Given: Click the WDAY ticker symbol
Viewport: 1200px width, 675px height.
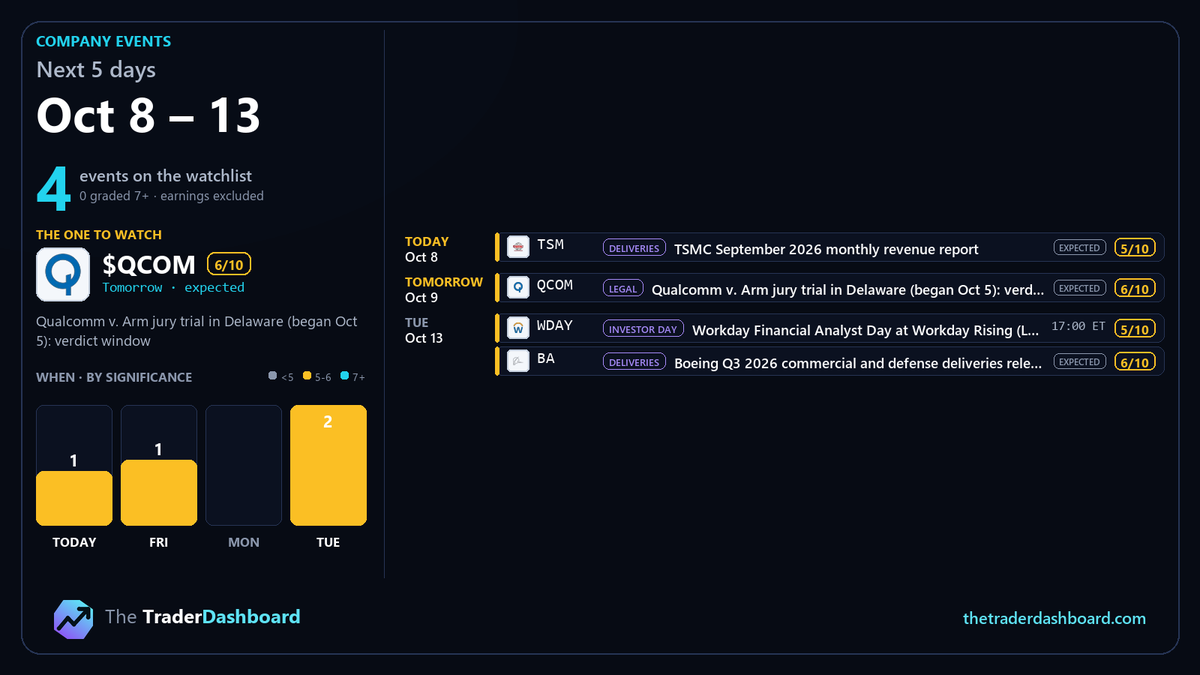Looking at the screenshot, I should [555, 326].
